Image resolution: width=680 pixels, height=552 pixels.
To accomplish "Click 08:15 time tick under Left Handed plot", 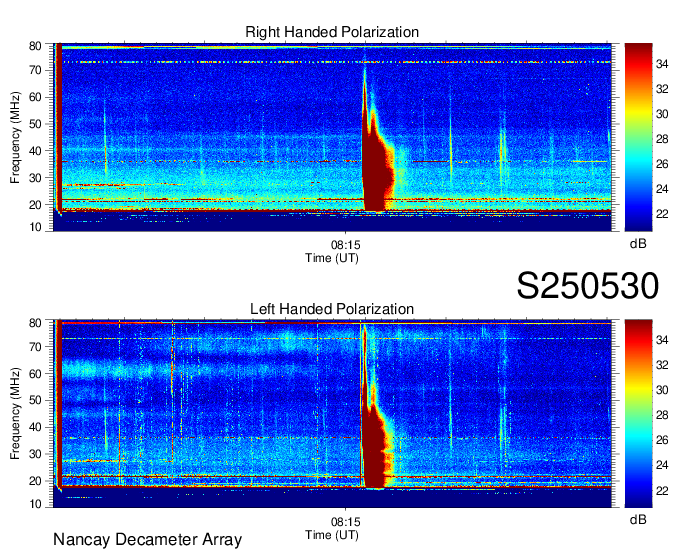I will (x=346, y=522).
